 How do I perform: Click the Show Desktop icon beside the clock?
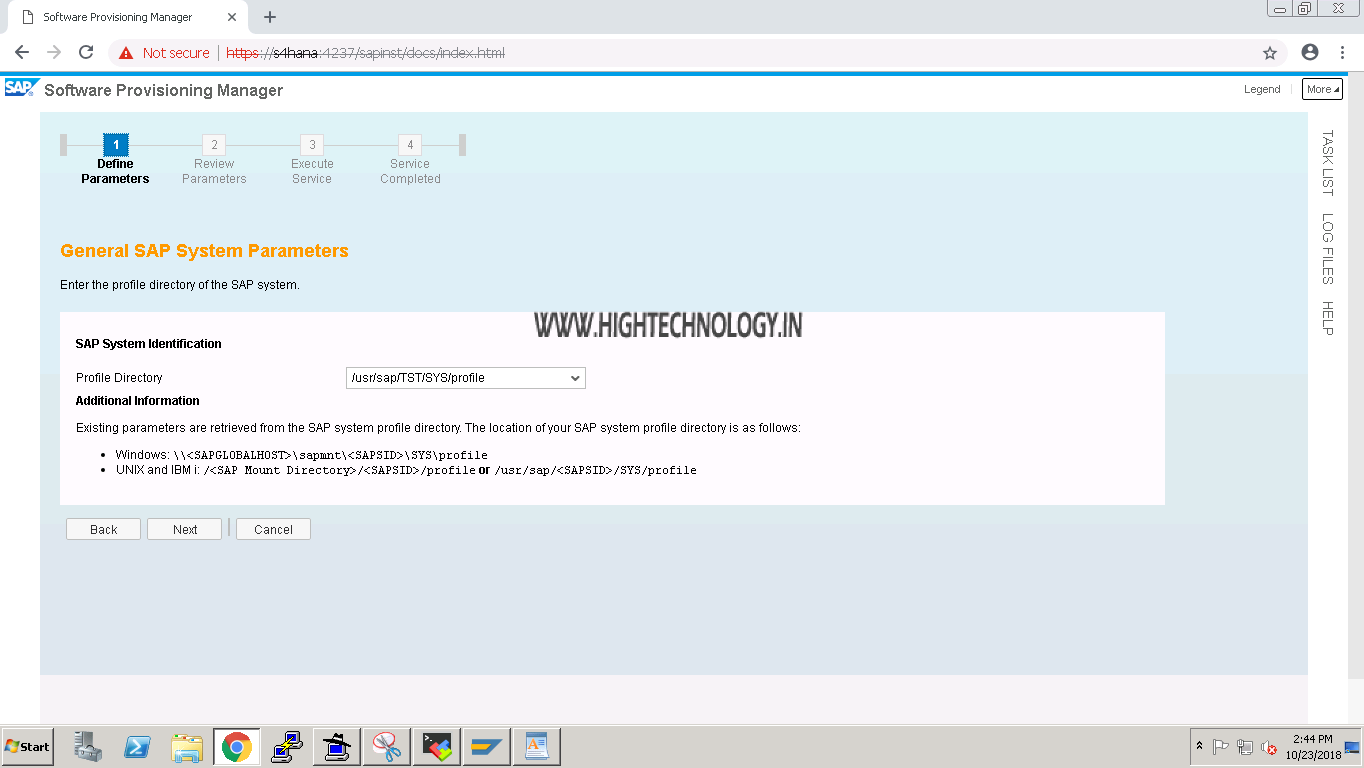tap(1352, 747)
